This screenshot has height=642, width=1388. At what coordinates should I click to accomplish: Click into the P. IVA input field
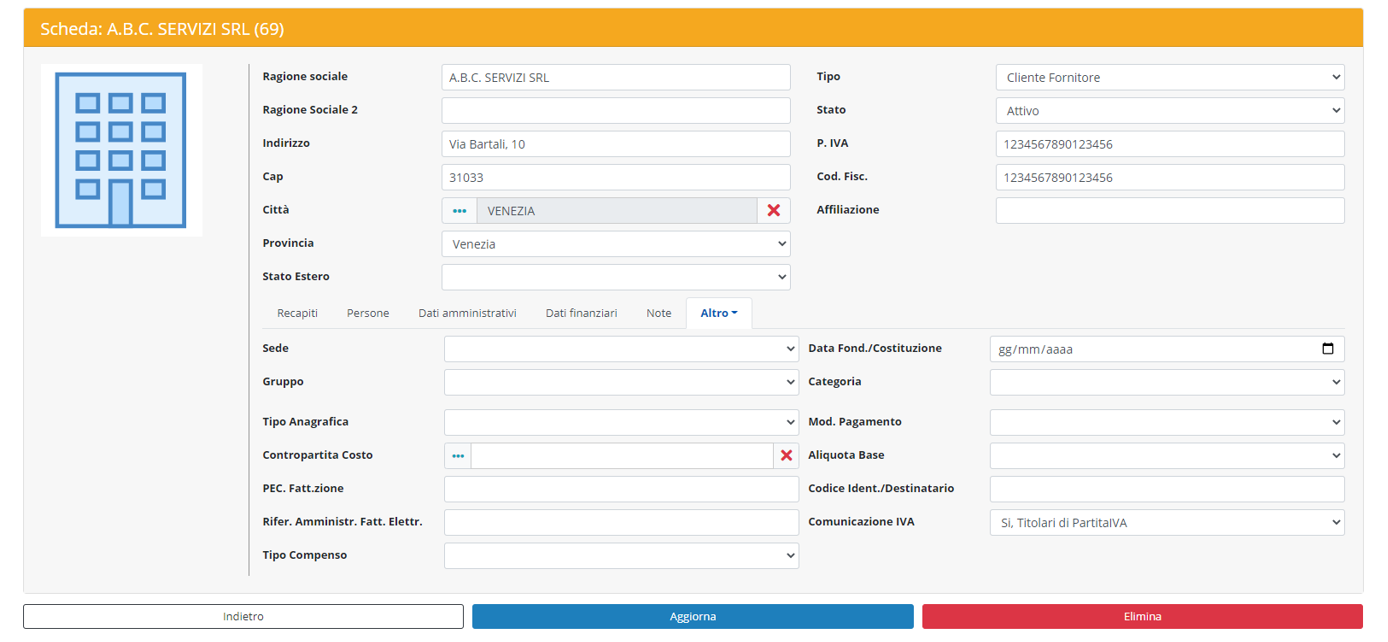coord(1169,144)
